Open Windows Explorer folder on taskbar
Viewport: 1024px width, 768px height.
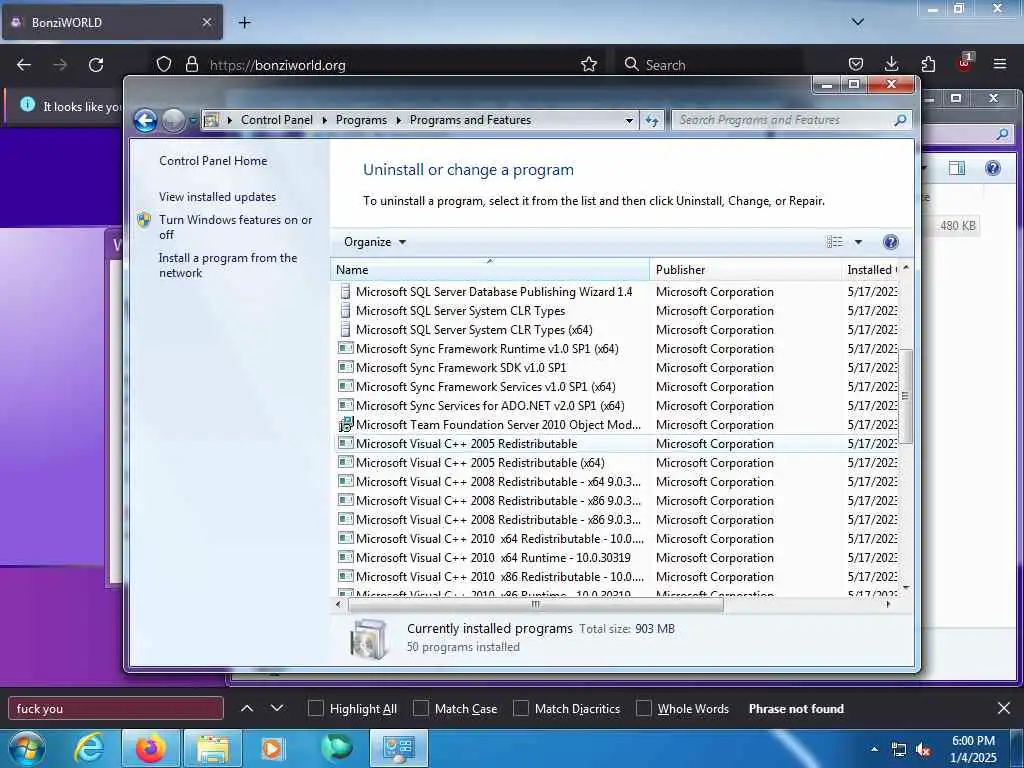(213, 749)
